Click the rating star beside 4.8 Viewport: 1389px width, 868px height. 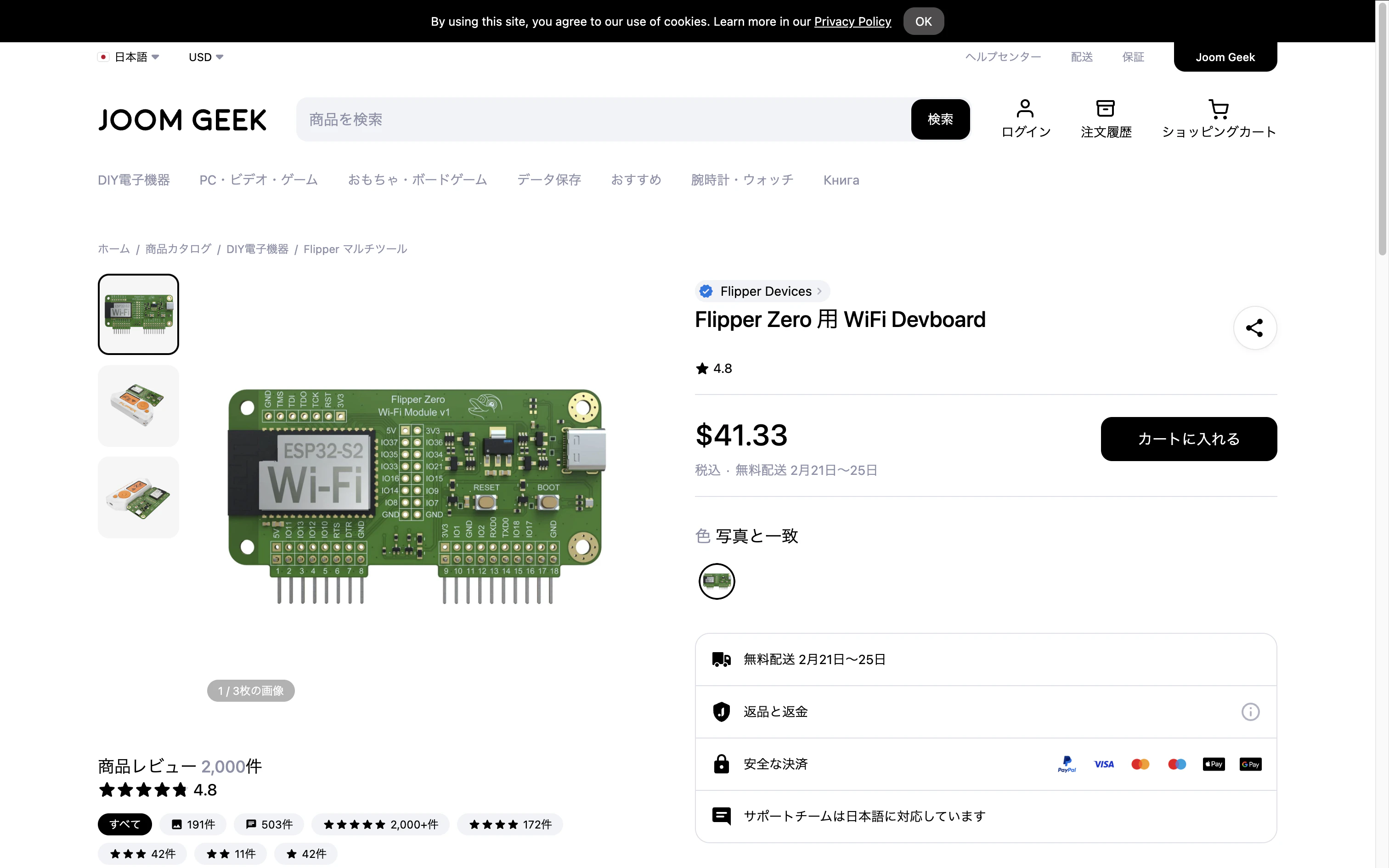point(702,368)
